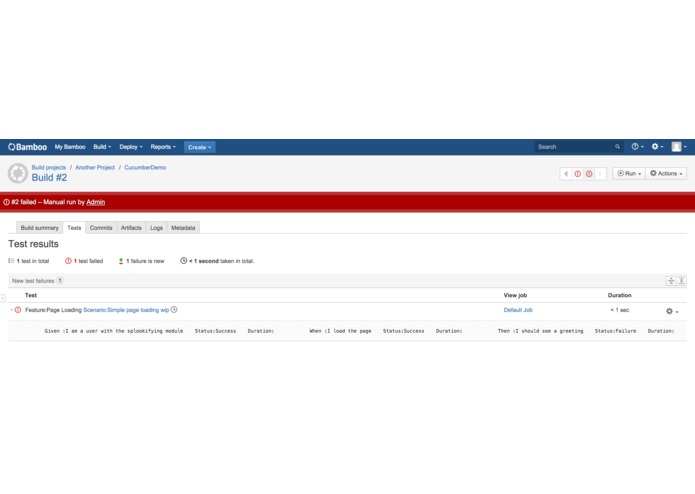Select the Tests tab

(74, 228)
